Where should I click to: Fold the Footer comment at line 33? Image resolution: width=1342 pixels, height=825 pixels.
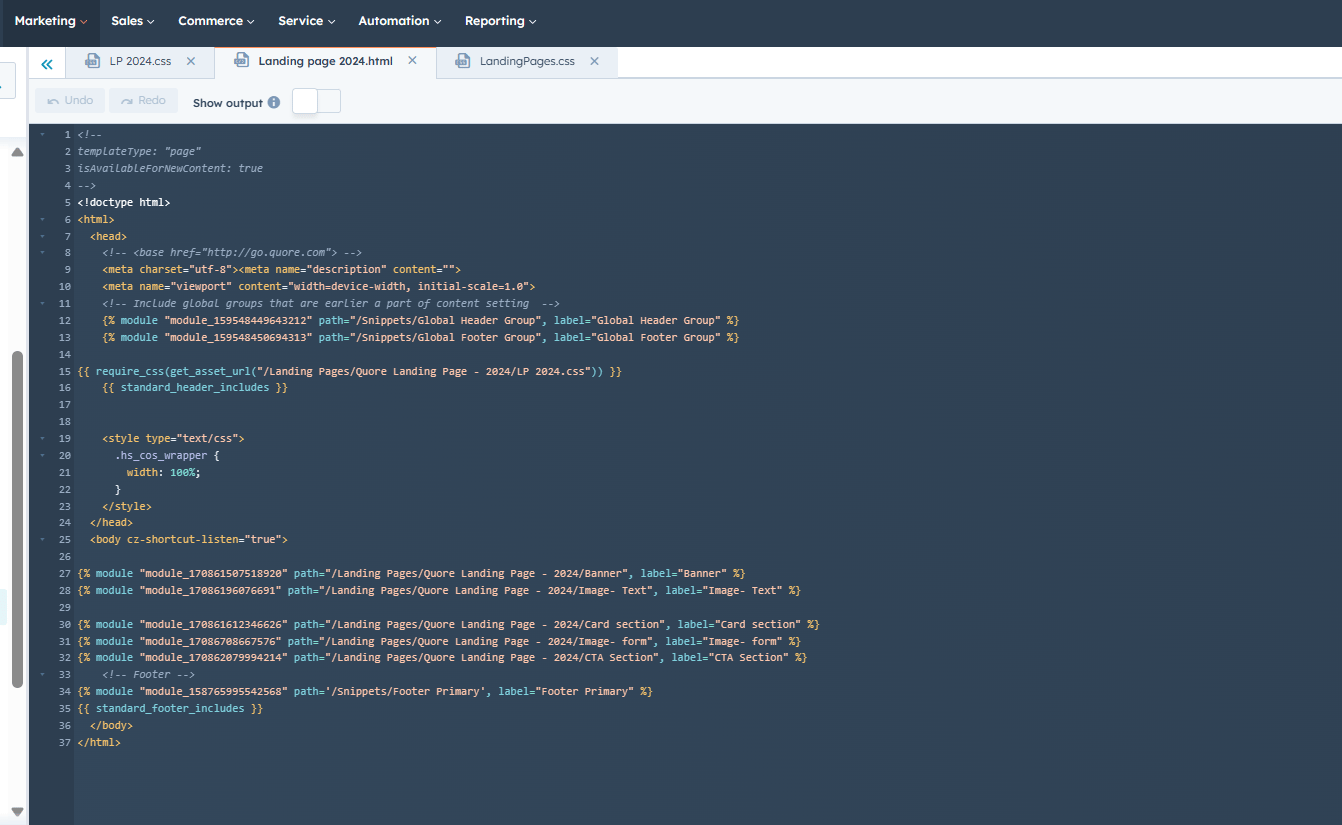tap(42, 674)
